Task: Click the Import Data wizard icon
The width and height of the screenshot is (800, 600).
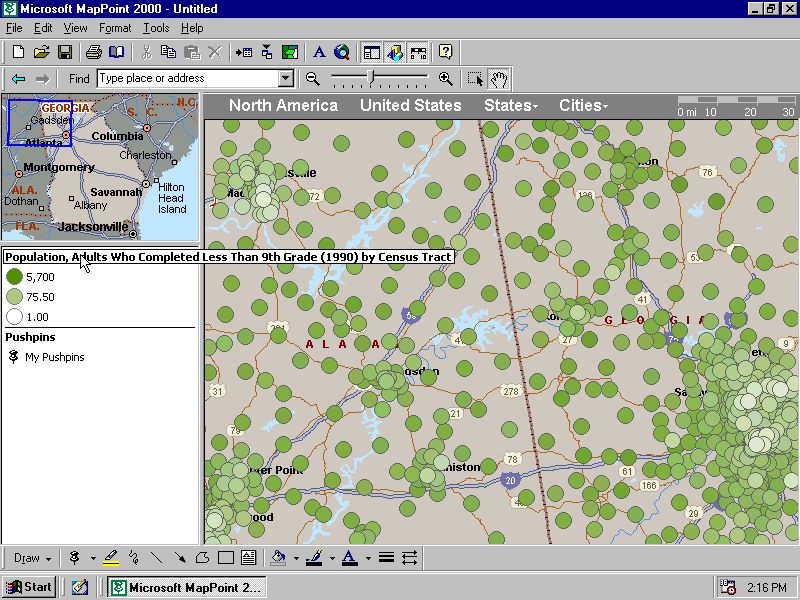Action: point(244,52)
